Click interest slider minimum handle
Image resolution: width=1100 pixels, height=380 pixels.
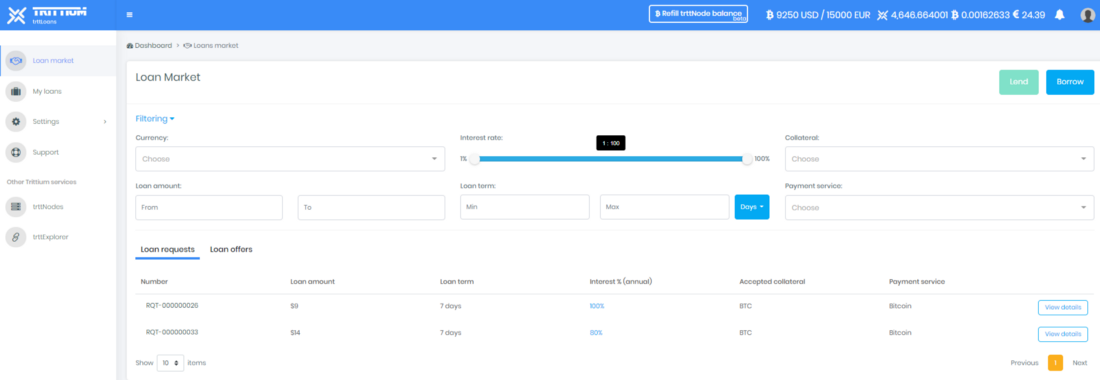tap(475, 159)
